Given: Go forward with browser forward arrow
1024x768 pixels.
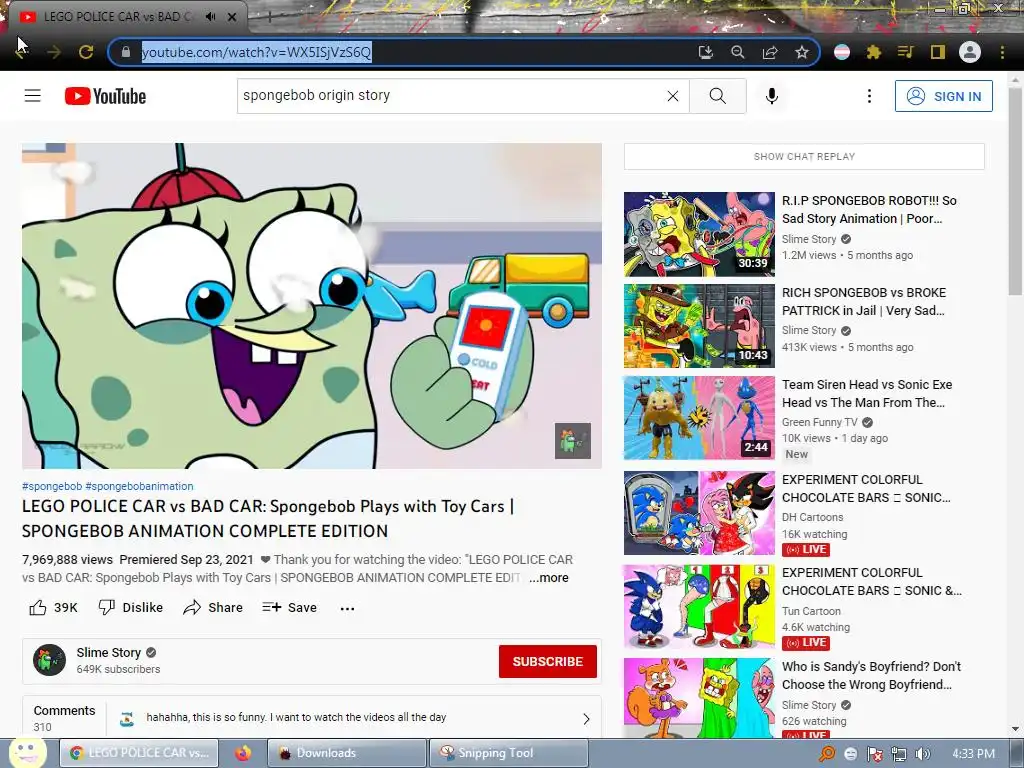Looking at the screenshot, I should click(x=54, y=52).
